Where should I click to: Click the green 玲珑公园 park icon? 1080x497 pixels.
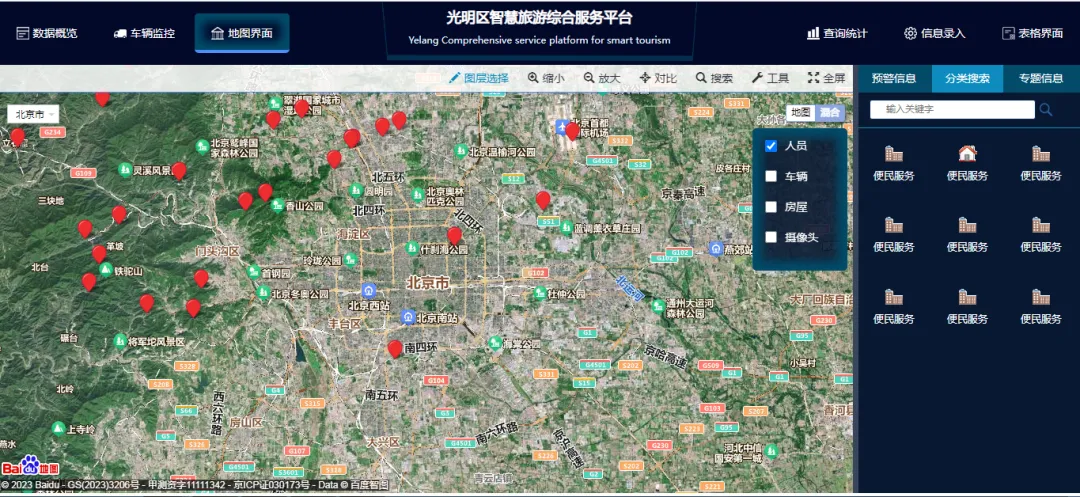[351, 260]
